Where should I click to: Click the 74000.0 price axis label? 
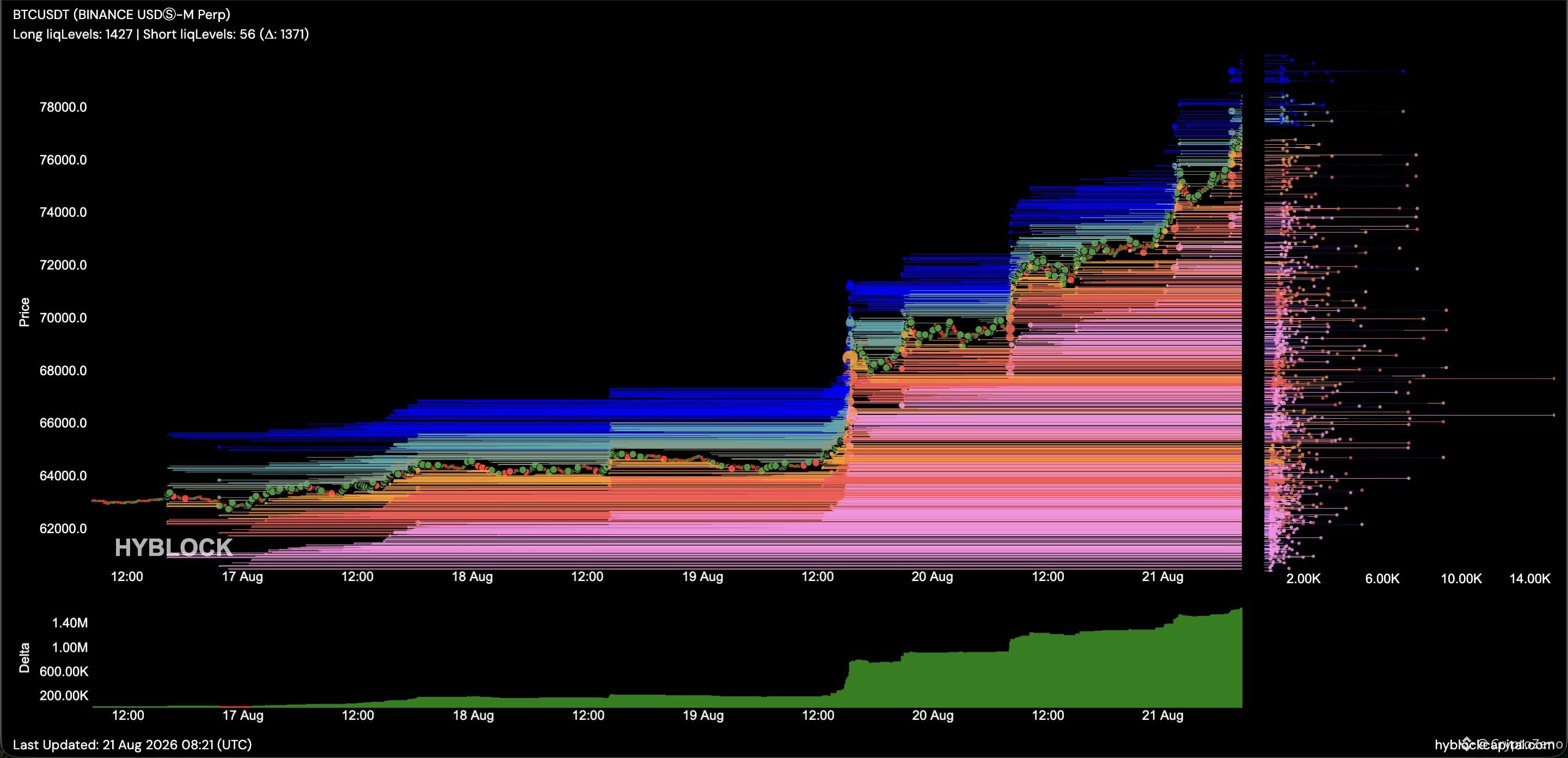pyautogui.click(x=63, y=212)
